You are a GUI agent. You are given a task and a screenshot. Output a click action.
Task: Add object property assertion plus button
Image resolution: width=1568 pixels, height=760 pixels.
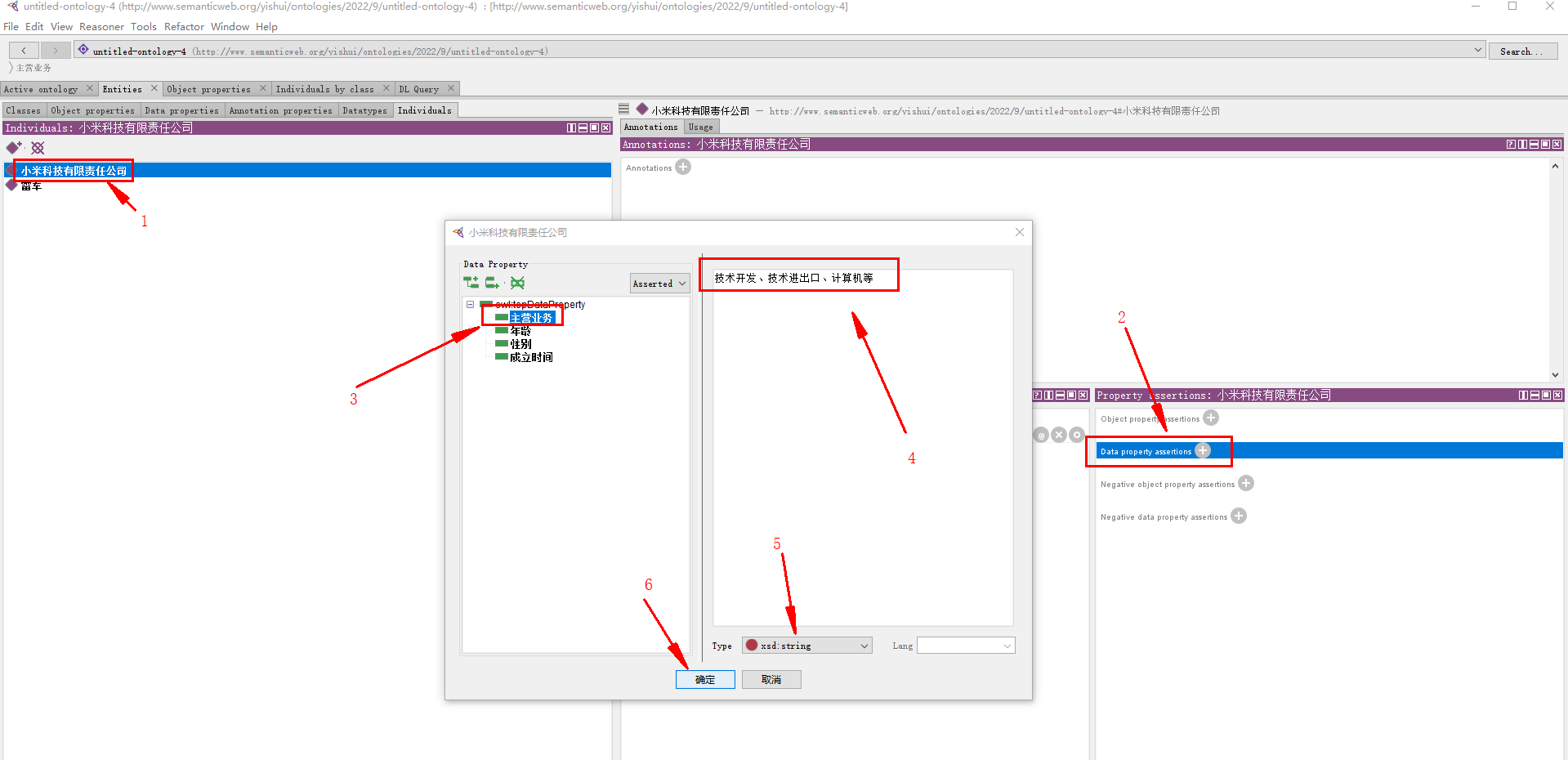(x=1211, y=418)
